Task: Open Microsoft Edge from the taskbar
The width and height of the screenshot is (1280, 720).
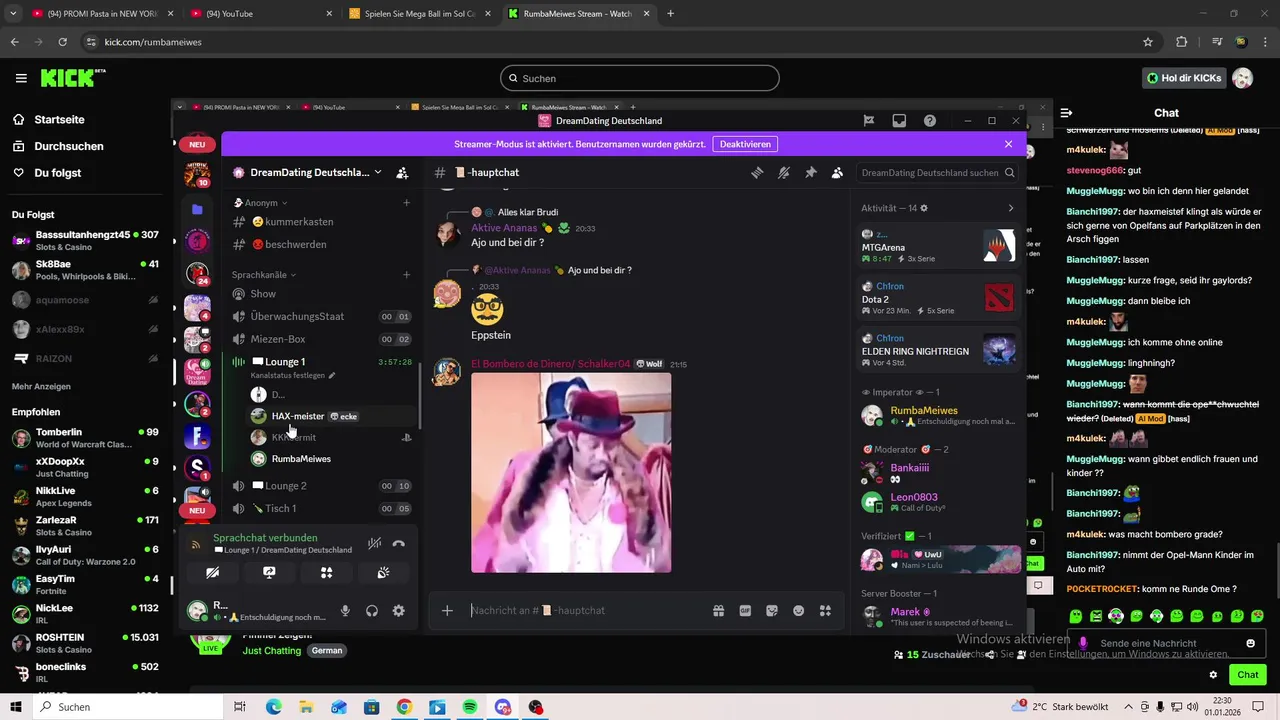Action: click(x=273, y=707)
